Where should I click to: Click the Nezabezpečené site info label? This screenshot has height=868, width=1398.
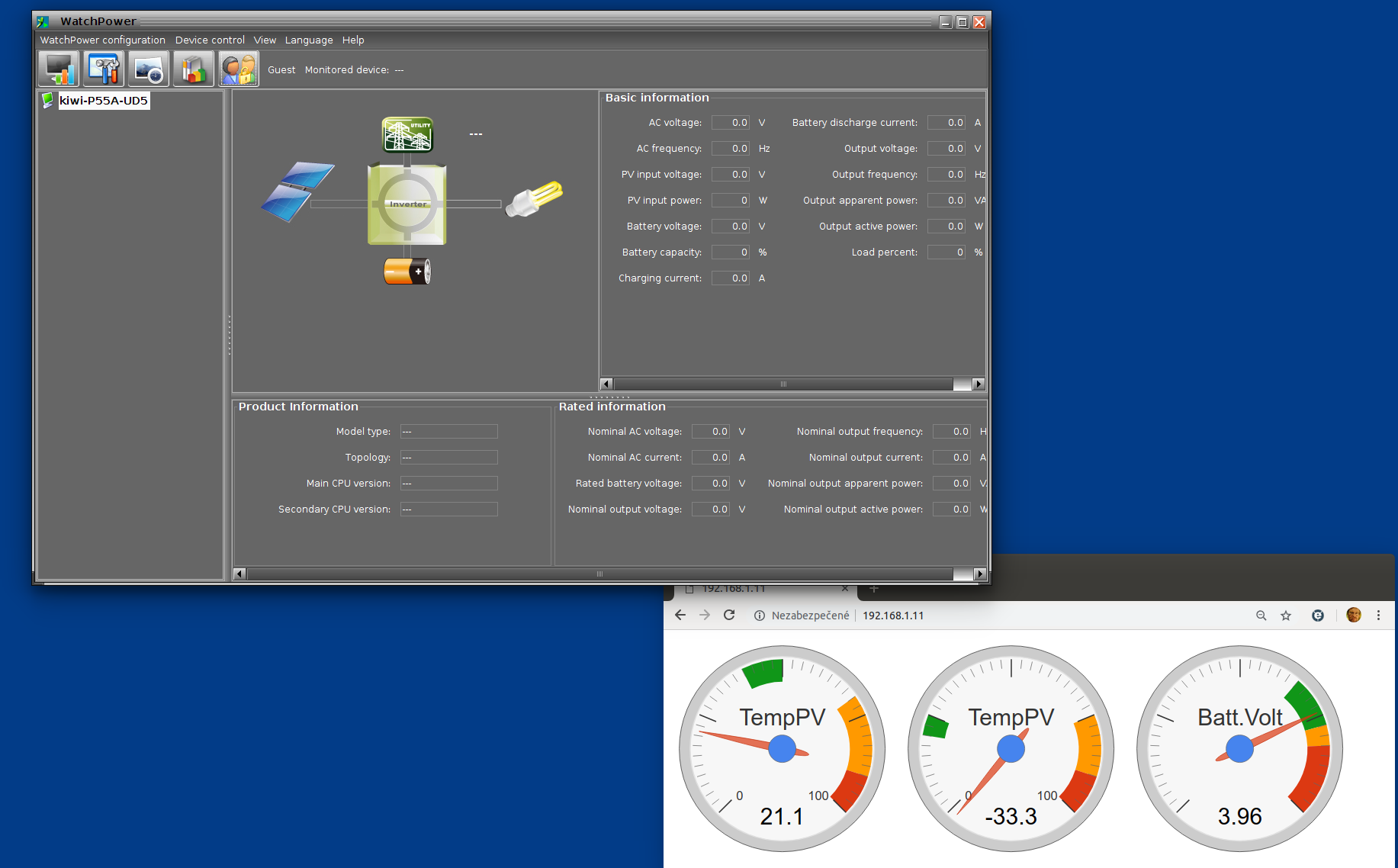click(809, 616)
